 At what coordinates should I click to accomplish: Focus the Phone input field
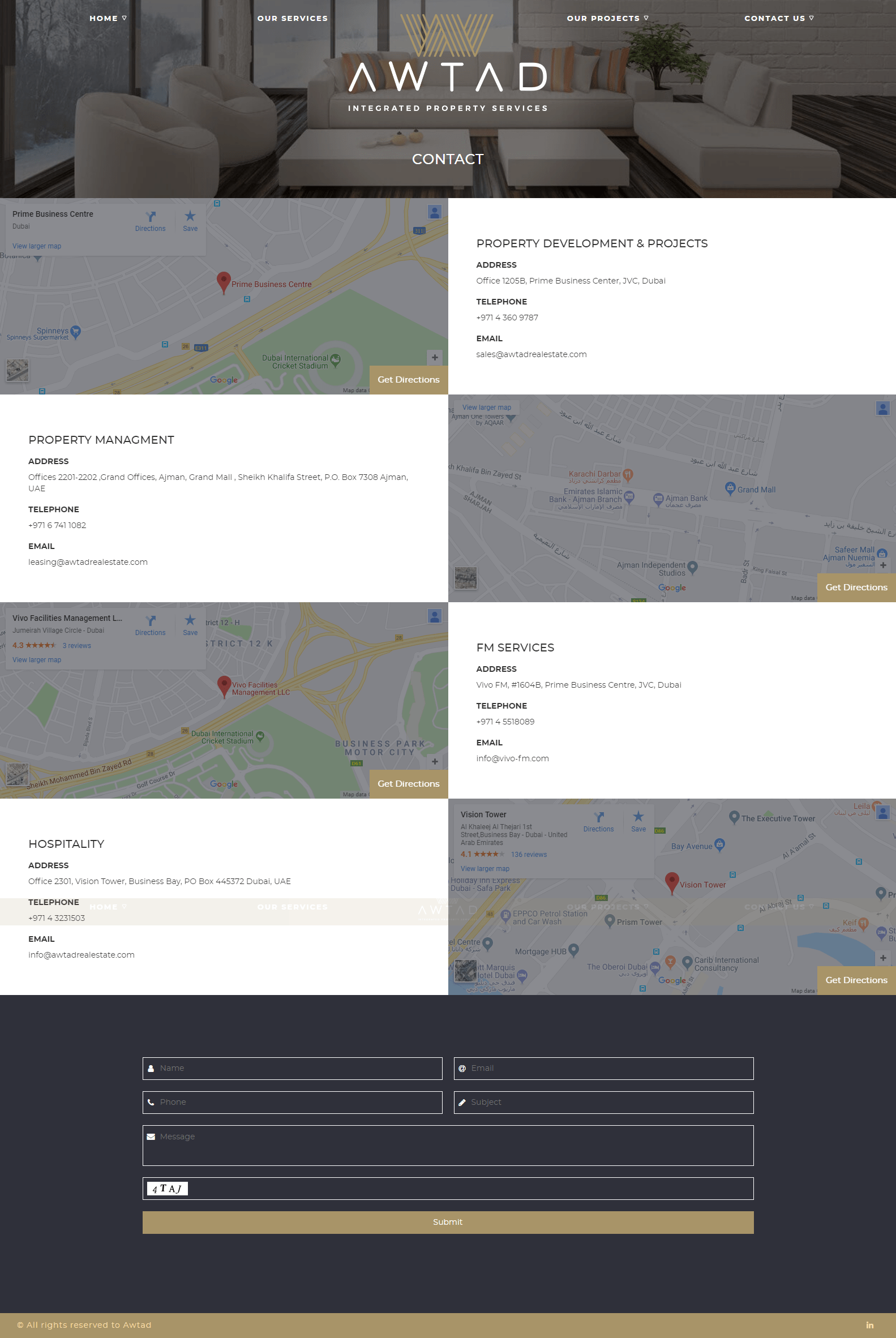coord(292,1103)
